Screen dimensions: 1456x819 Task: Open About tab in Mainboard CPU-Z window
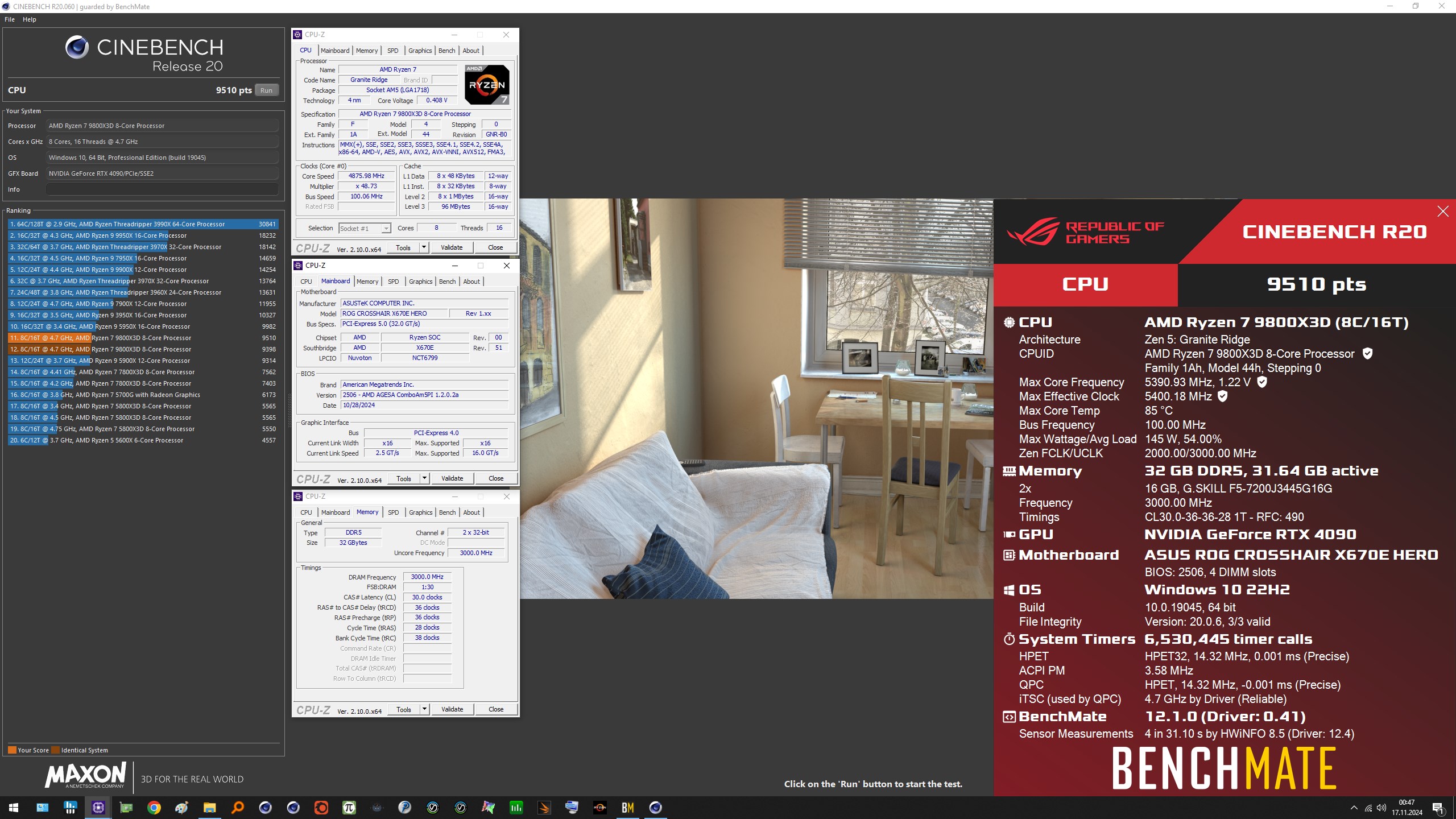click(471, 282)
